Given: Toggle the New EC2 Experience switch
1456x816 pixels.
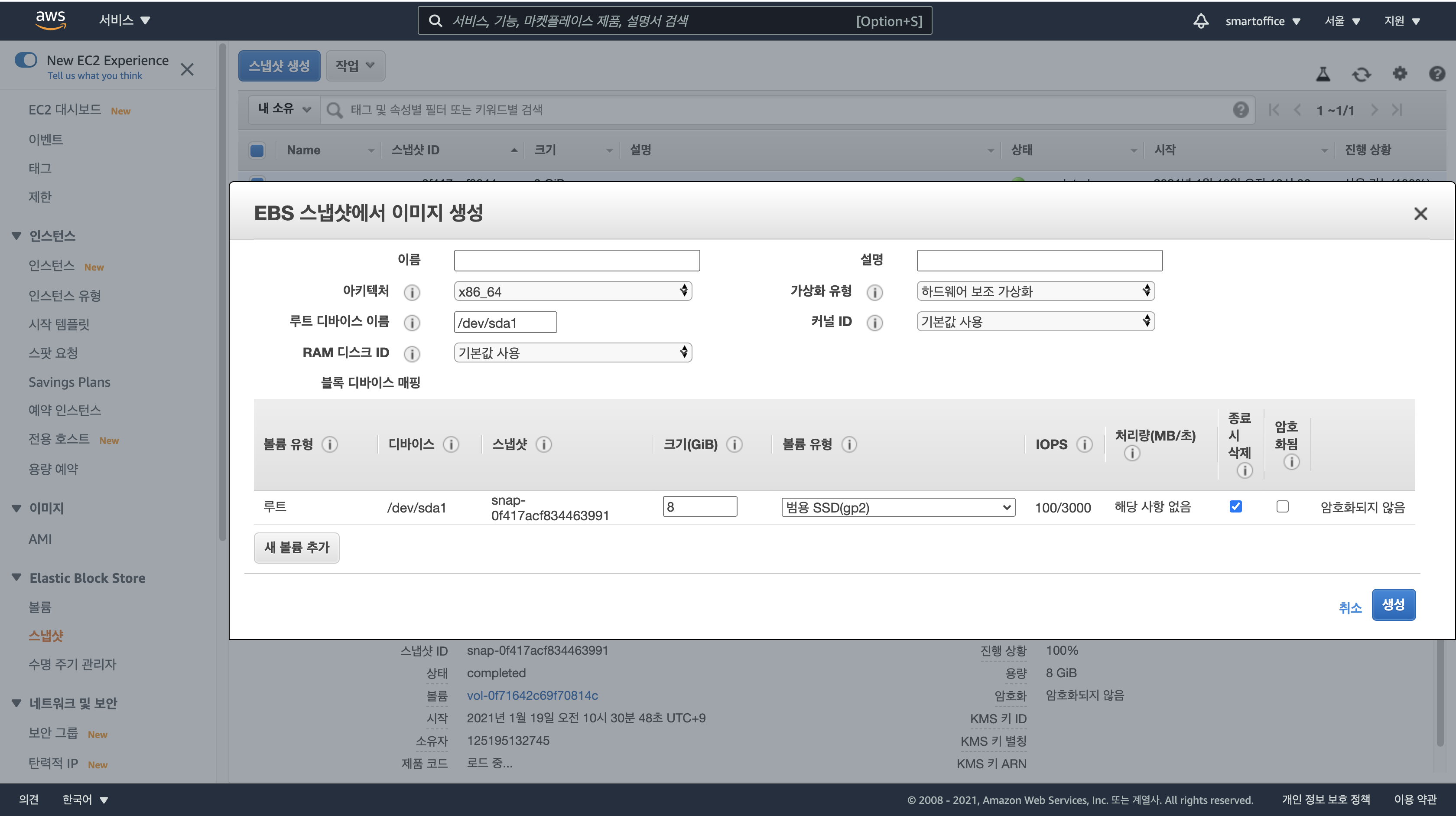Looking at the screenshot, I should 26,60.
